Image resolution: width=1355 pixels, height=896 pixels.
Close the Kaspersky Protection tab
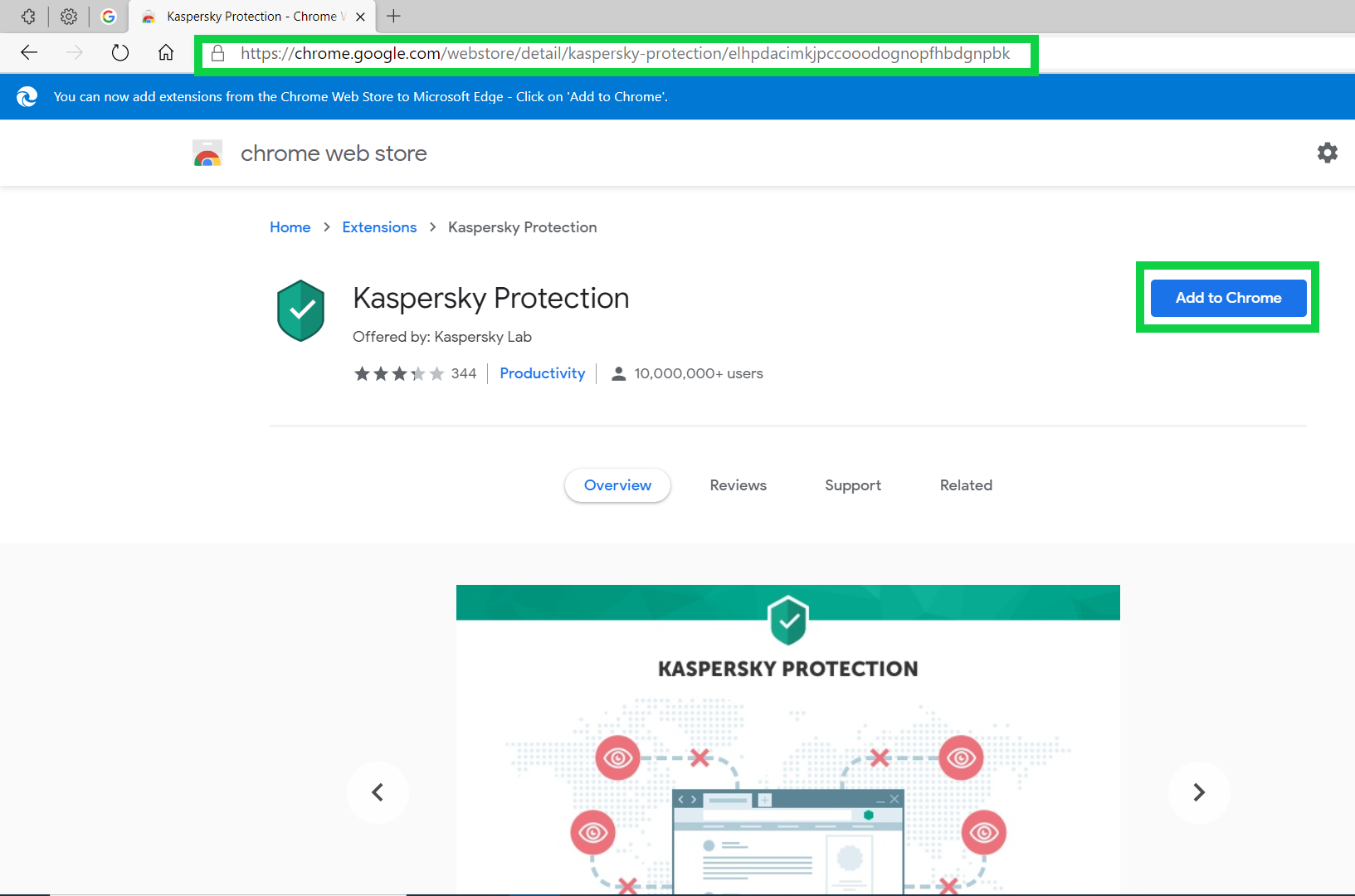[x=360, y=17]
